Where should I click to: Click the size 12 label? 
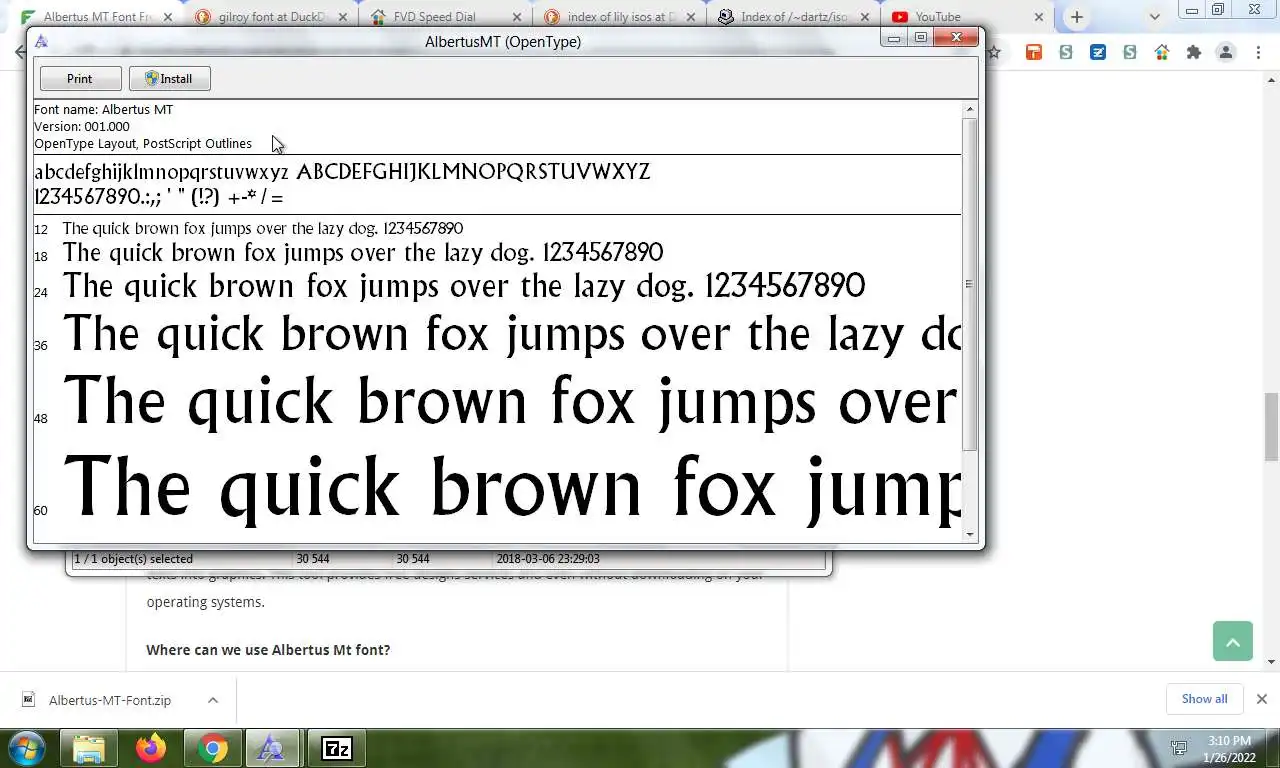point(41,230)
